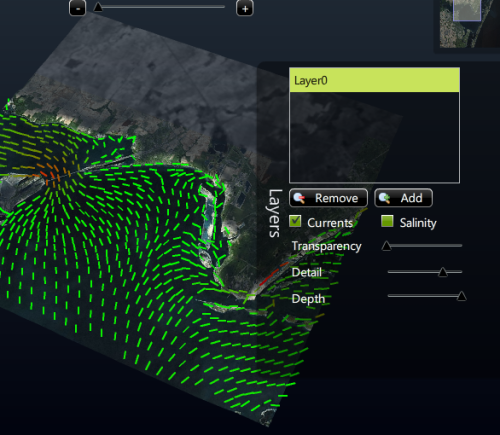Collapse the vertical Layers panel tab
This screenshot has height=435, width=500.
pos(275,213)
